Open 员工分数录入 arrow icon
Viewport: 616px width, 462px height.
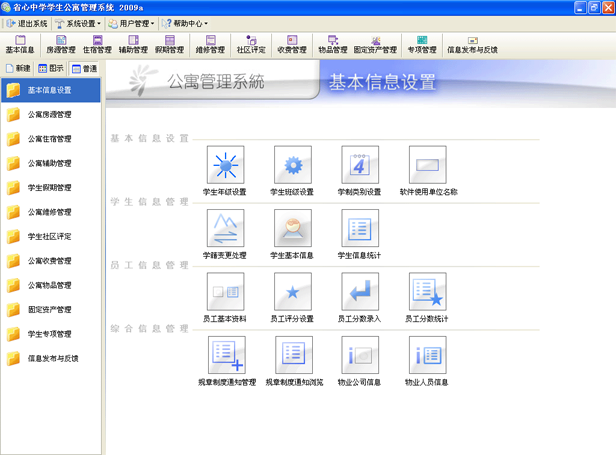(x=360, y=292)
